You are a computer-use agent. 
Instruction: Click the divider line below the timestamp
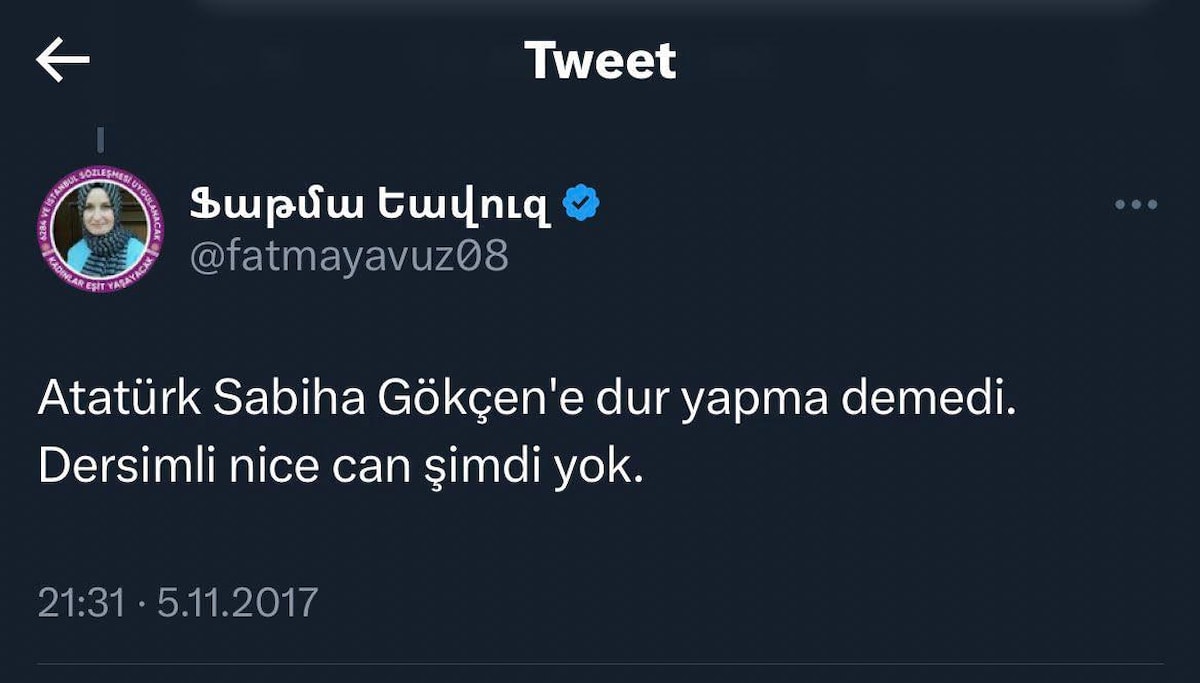(600, 664)
